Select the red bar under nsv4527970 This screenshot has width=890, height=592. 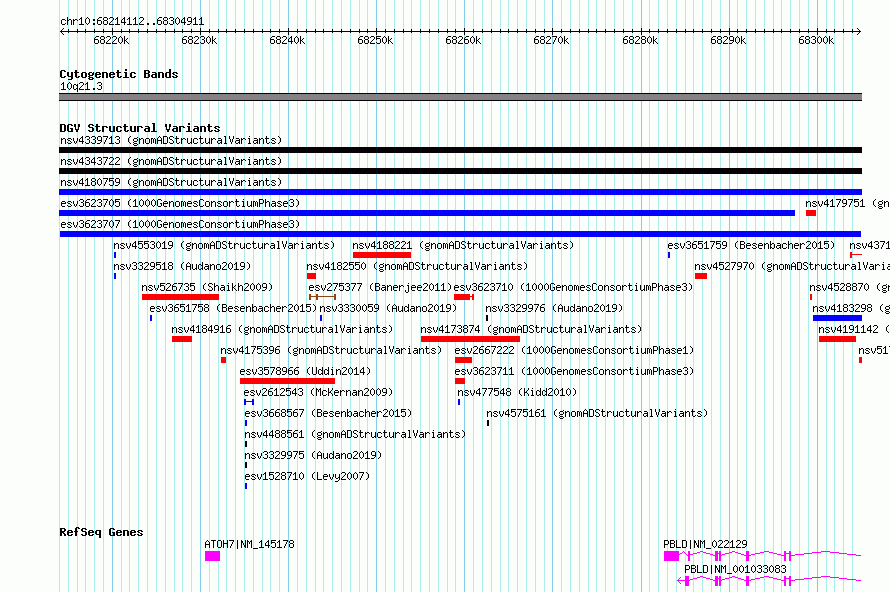[701, 276]
